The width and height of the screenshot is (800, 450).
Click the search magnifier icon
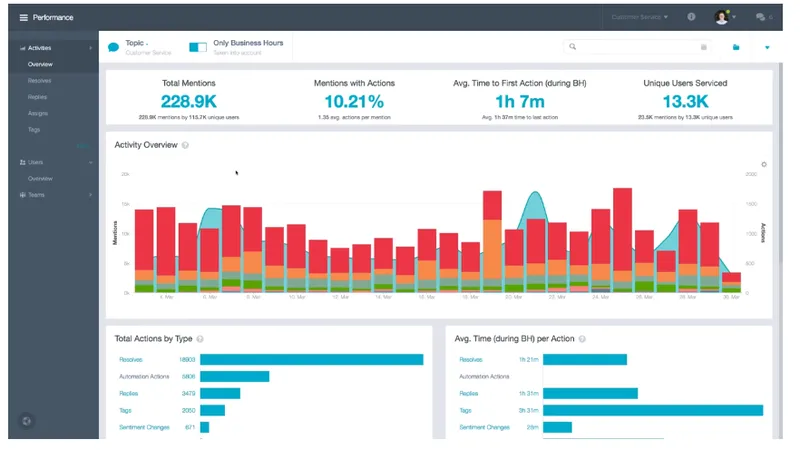[x=572, y=47]
